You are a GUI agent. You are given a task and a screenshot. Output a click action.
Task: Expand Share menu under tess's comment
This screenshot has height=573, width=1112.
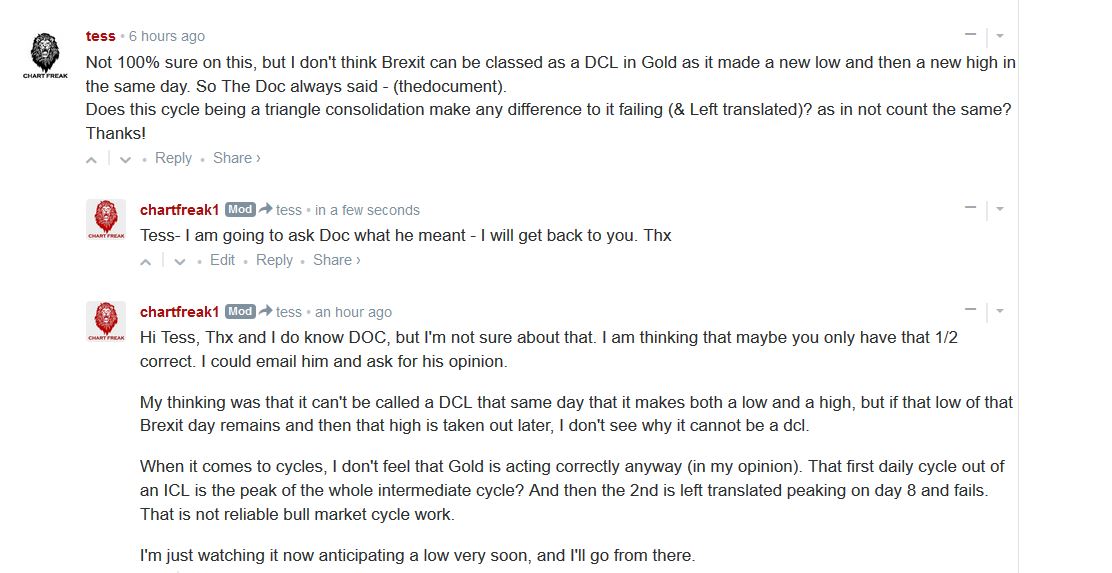tap(236, 158)
